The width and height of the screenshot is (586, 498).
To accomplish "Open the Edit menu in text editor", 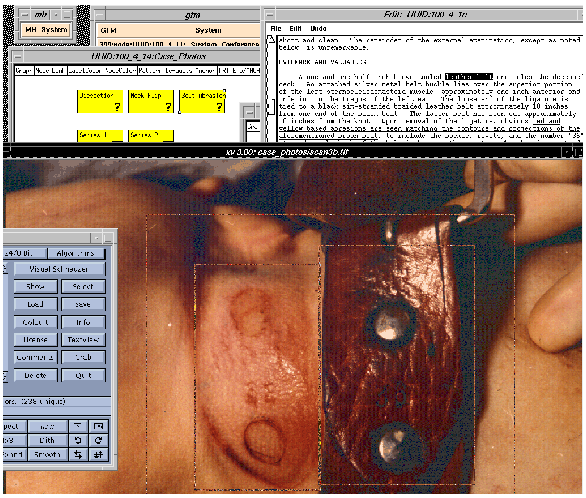I will (295, 29).
